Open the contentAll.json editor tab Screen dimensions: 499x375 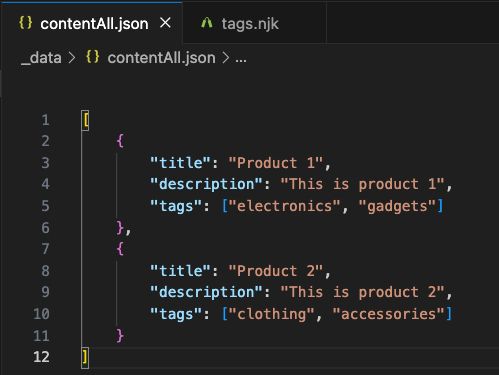point(92,23)
